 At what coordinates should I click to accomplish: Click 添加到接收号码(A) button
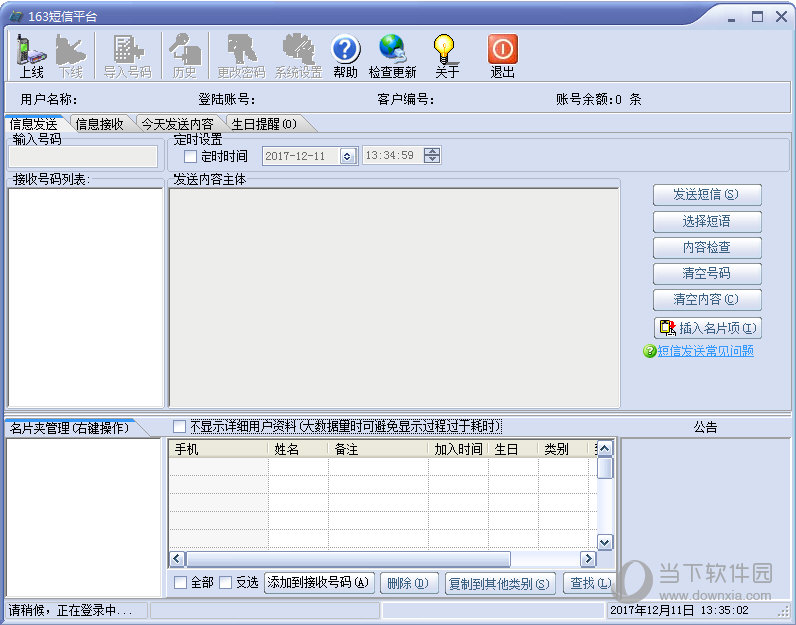319,583
